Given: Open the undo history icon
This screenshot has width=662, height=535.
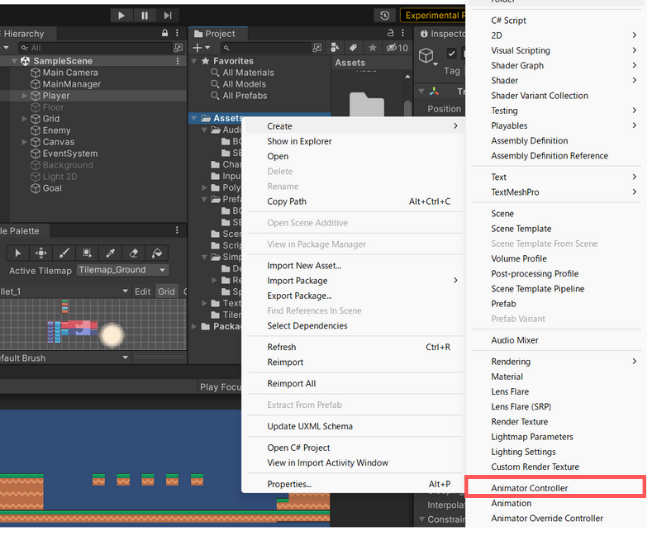Looking at the screenshot, I should point(385,15).
